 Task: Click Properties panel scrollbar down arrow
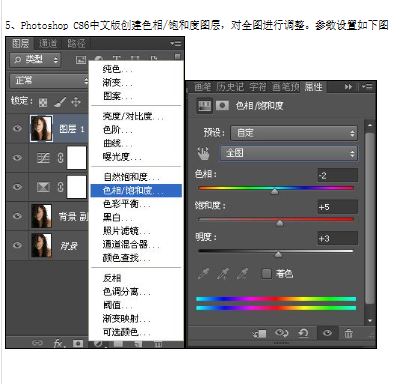pyautogui.click(x=370, y=320)
